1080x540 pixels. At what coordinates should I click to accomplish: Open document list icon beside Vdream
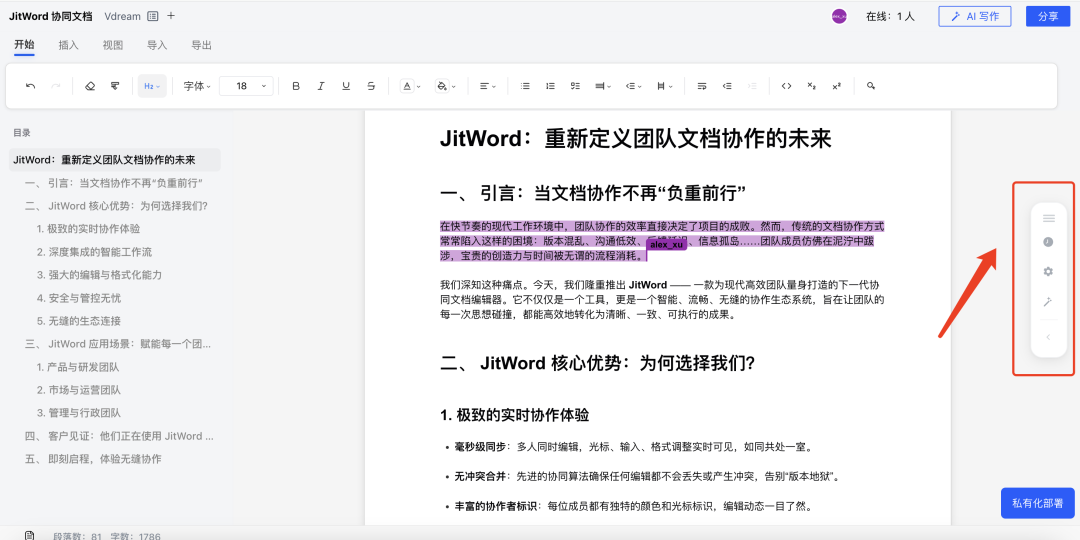(x=153, y=16)
